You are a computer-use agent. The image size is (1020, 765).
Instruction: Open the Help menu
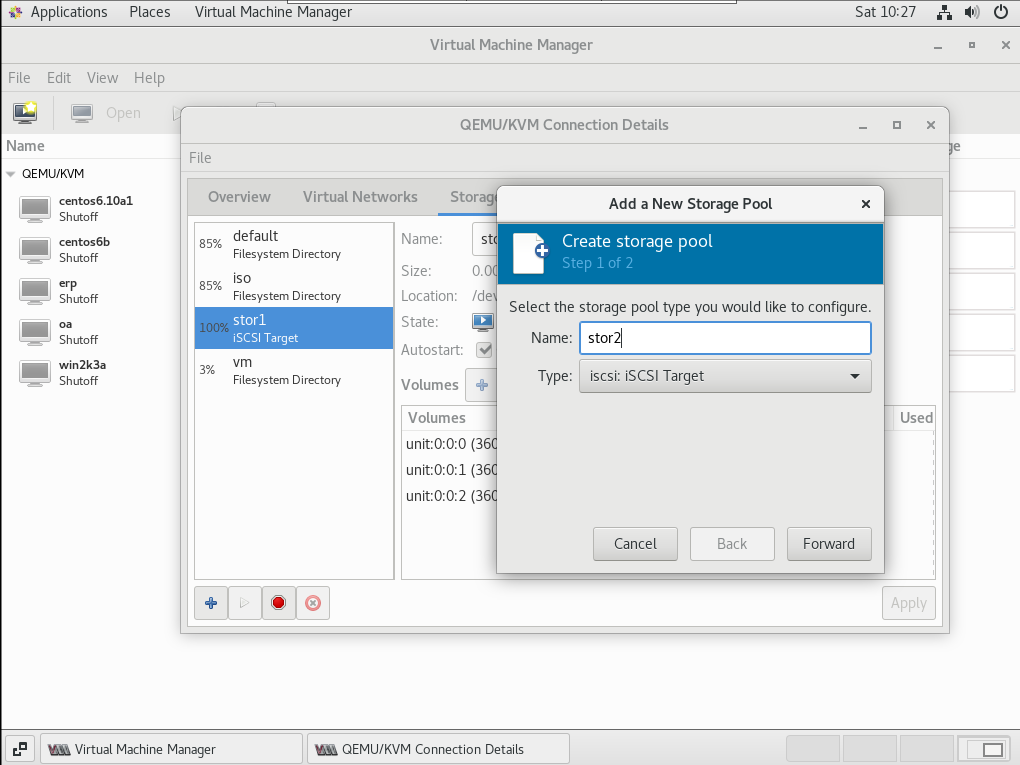pos(149,78)
